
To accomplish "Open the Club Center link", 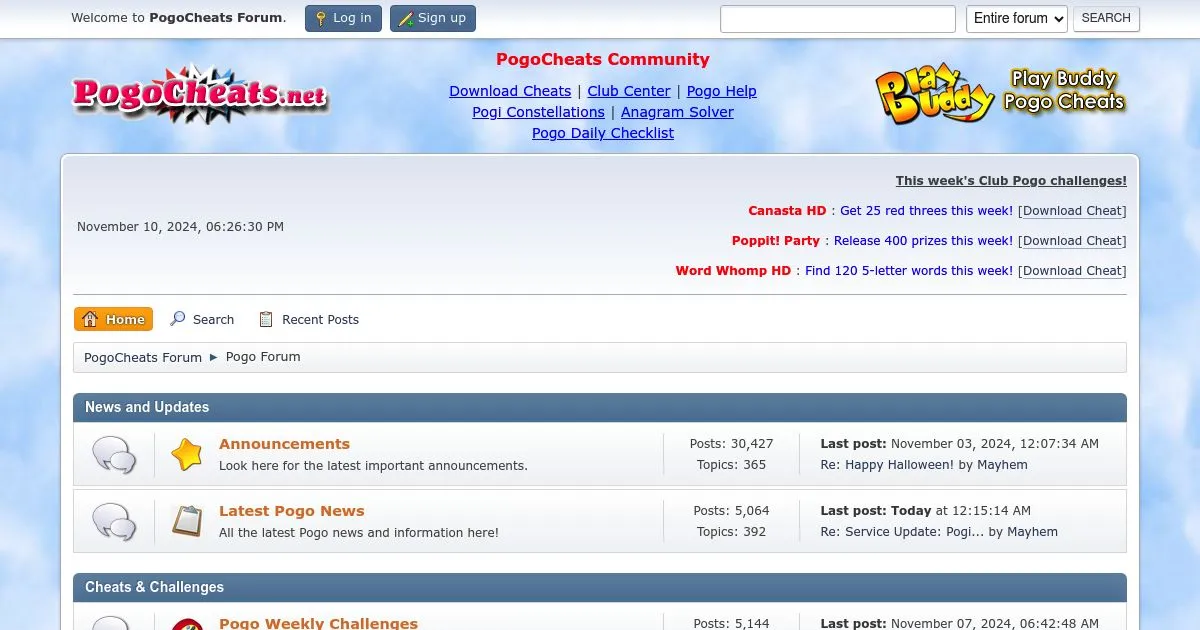I will pos(629,91).
